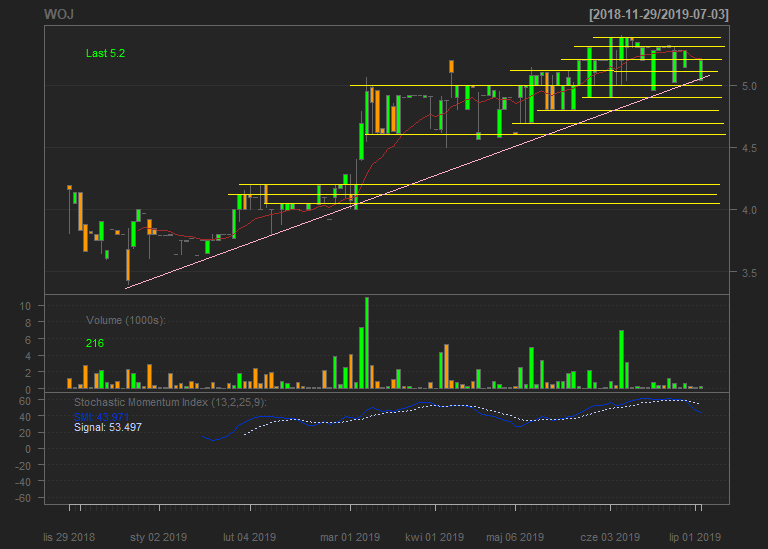Click volume axis label 6

coord(28,340)
